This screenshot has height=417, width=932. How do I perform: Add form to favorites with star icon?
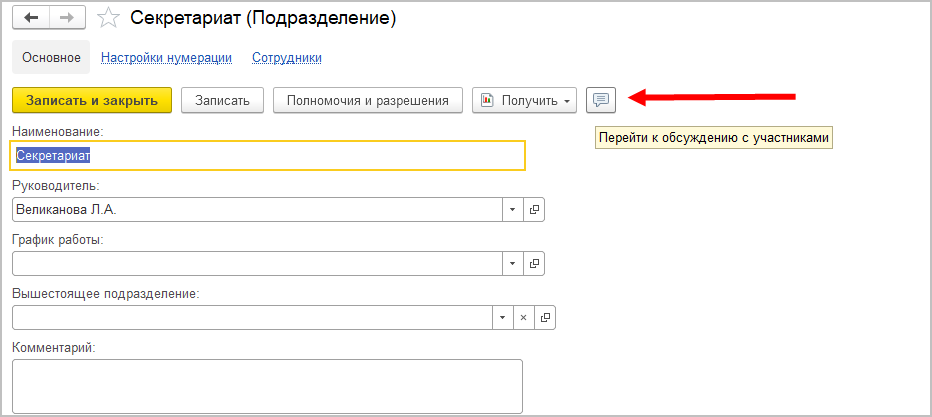coord(110,19)
